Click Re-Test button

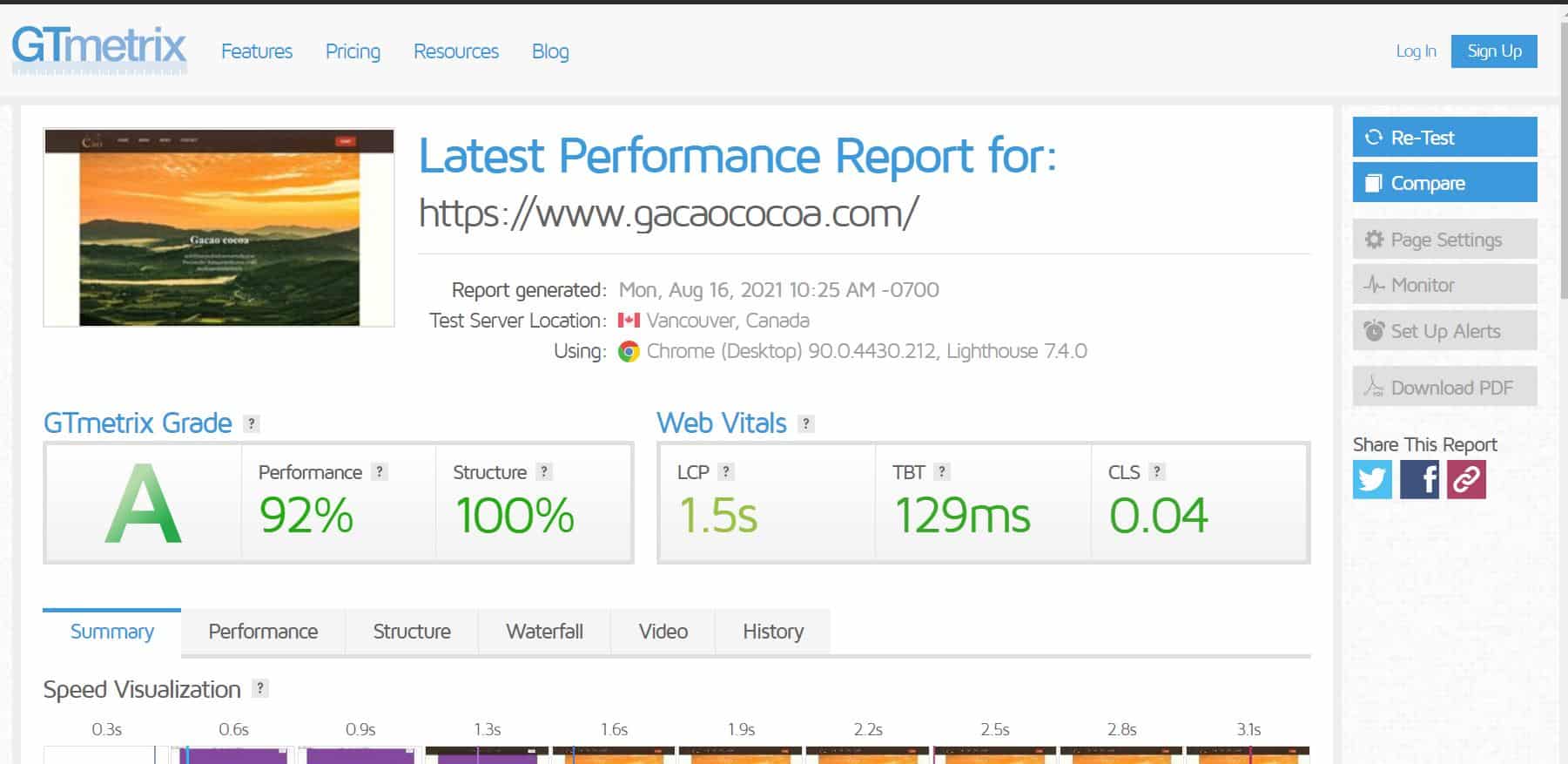coord(1444,138)
